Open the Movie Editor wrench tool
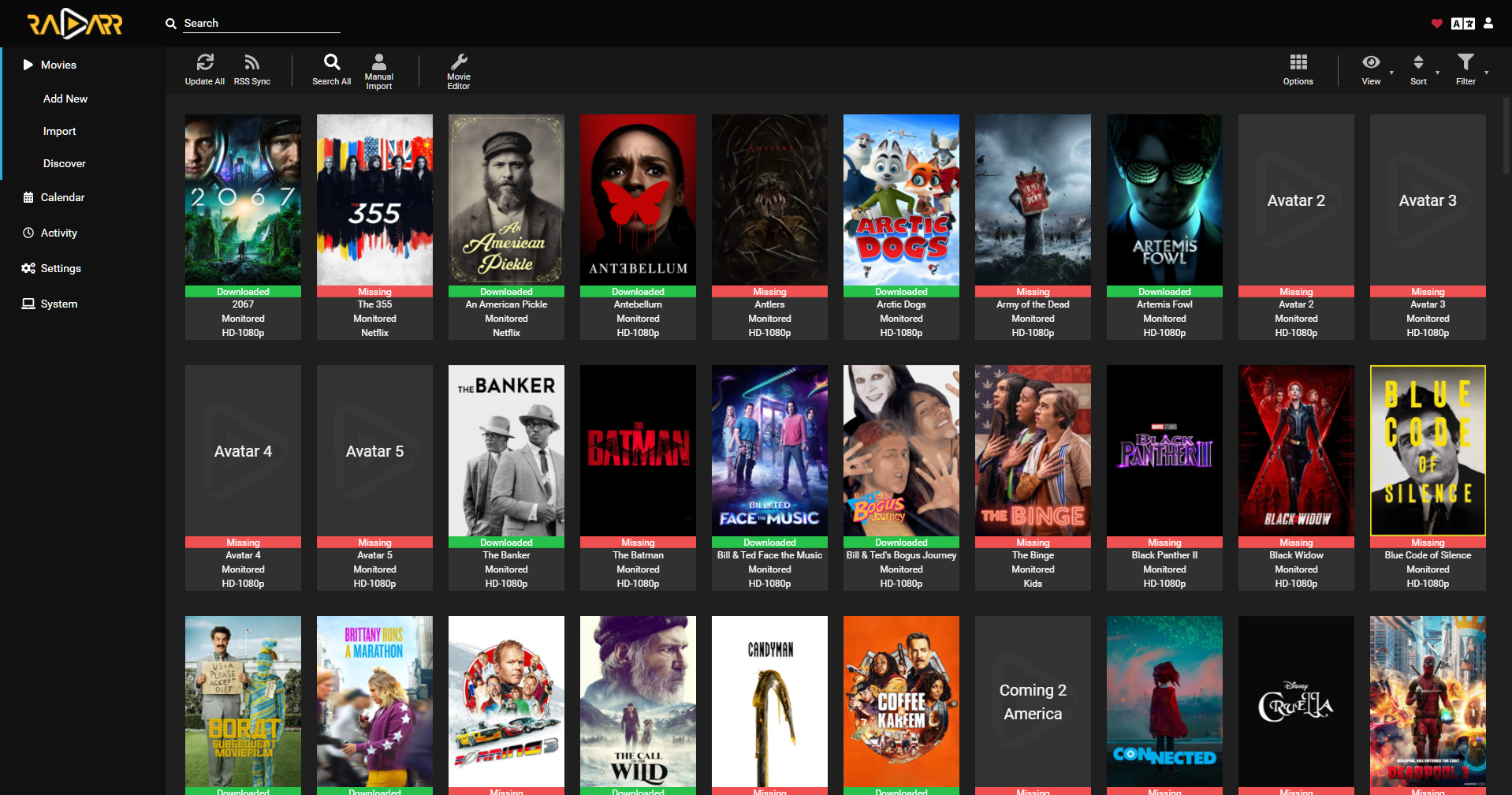Image resolution: width=1512 pixels, height=795 pixels. pos(459,63)
